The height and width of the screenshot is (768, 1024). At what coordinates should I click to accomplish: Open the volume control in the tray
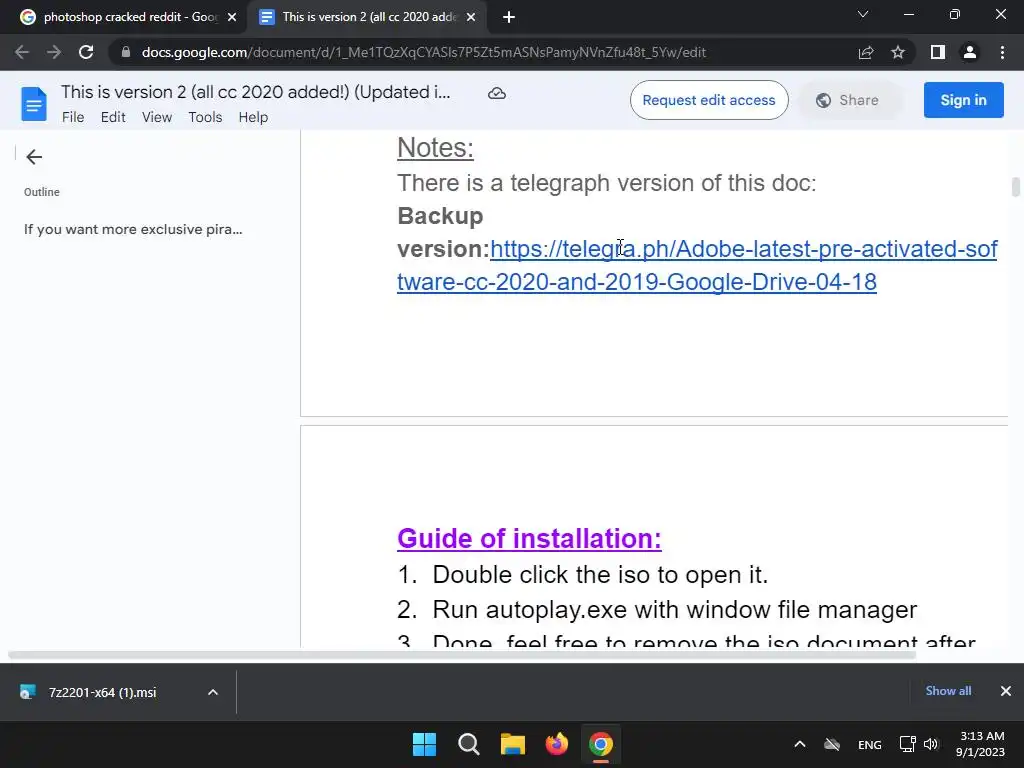[x=931, y=744]
